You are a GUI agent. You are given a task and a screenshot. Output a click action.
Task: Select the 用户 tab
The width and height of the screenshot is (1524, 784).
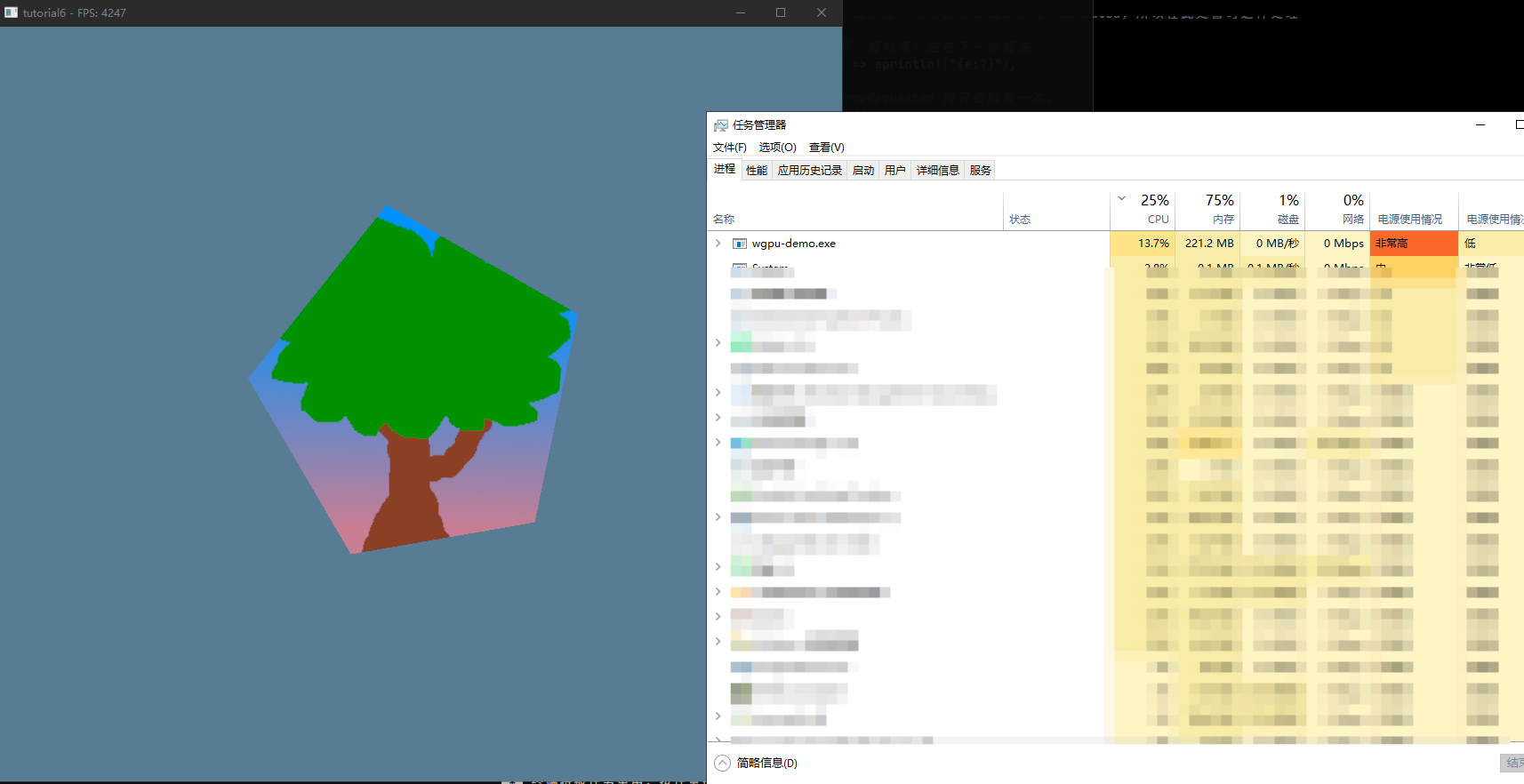895,170
